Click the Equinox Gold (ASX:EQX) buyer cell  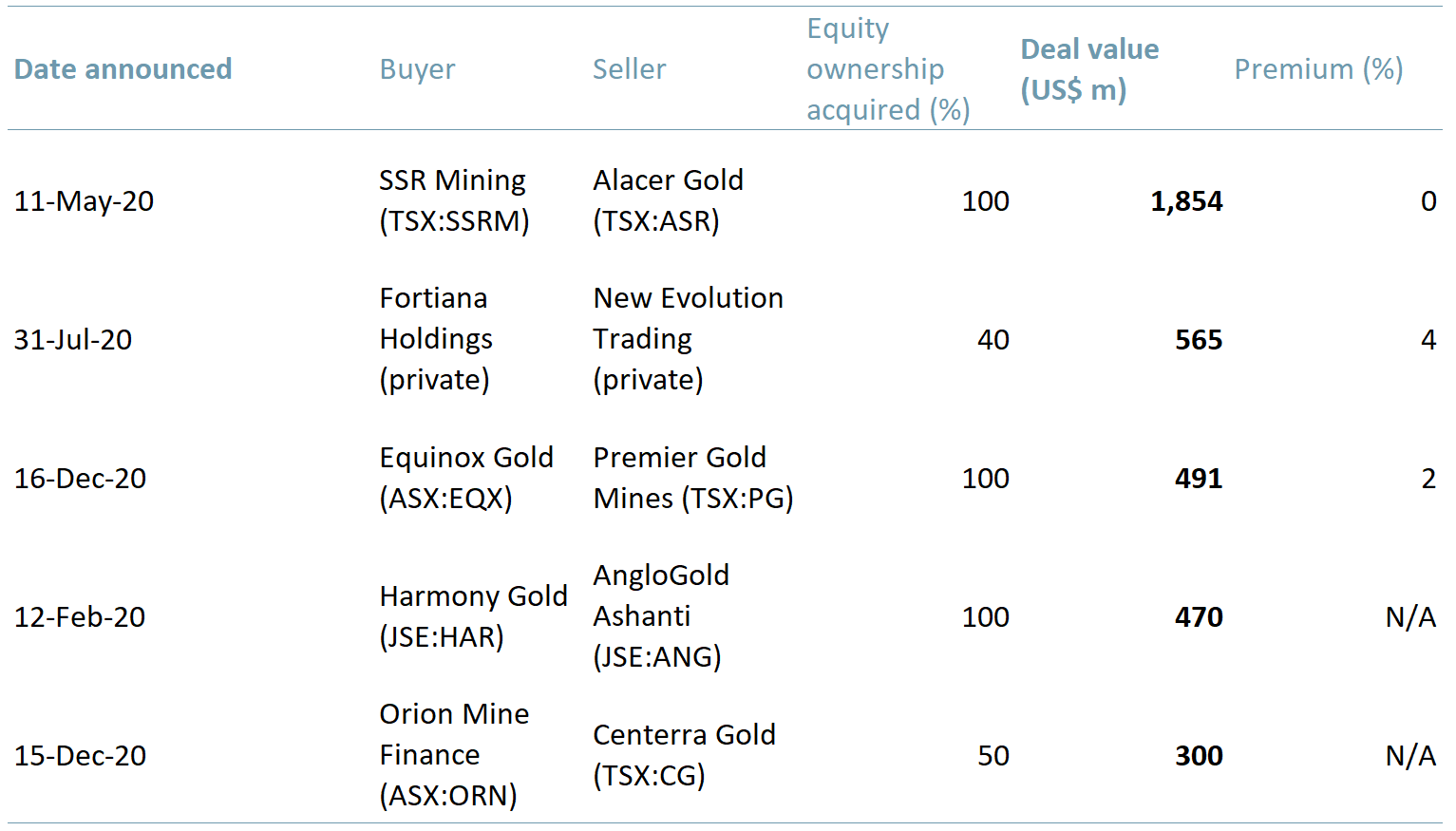(x=465, y=478)
